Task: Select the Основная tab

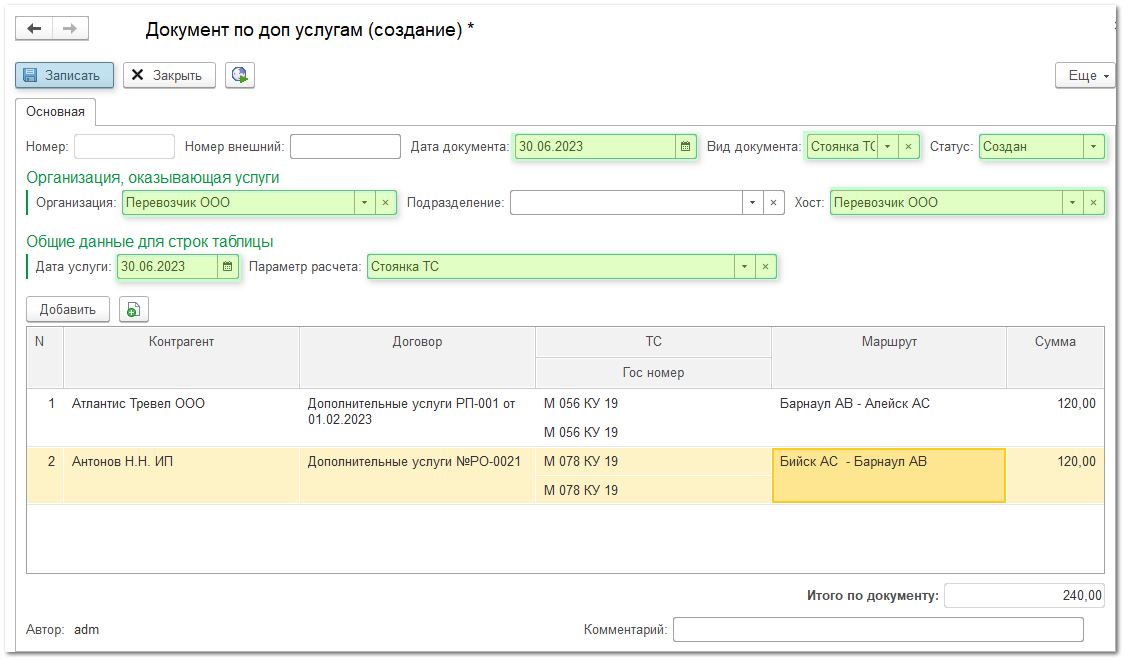Action: click(x=55, y=111)
